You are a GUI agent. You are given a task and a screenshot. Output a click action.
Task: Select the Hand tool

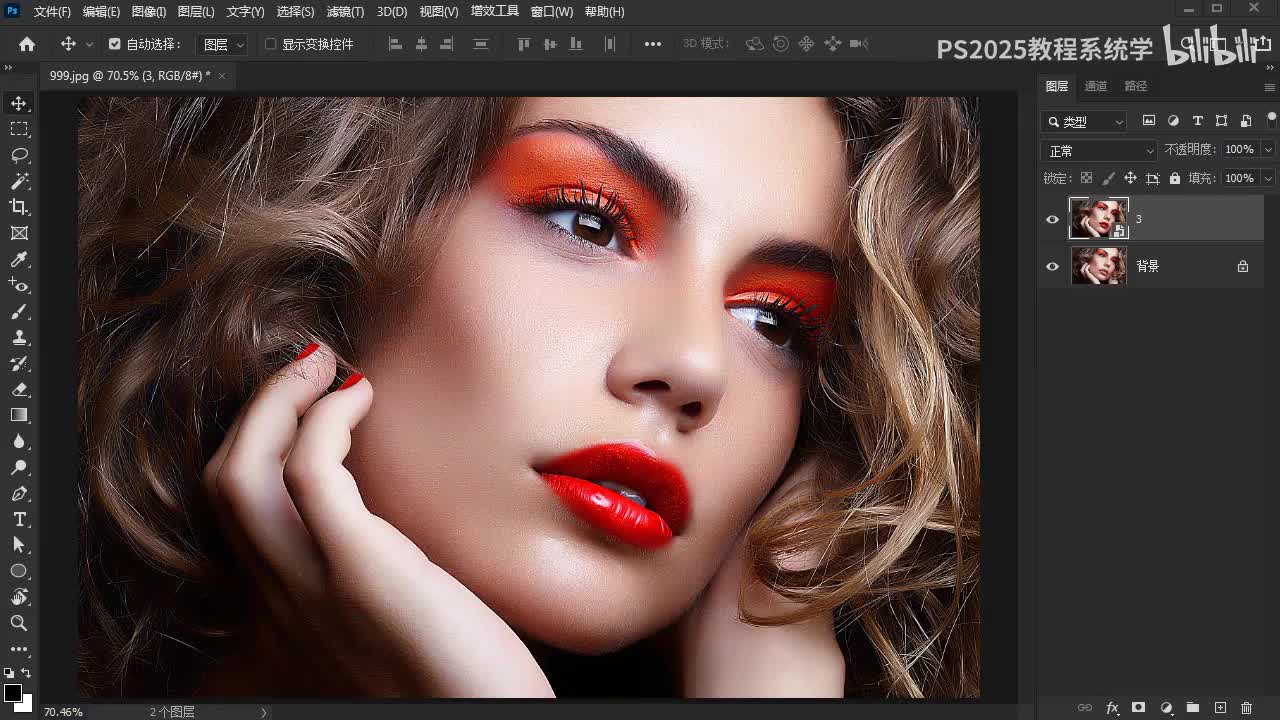click(19, 597)
